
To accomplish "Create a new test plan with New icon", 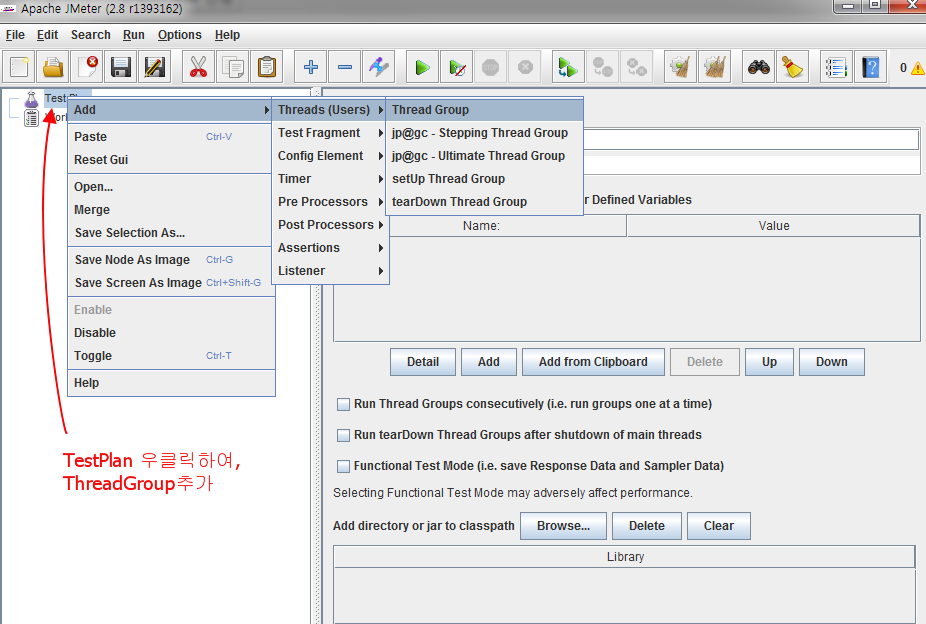I will (19, 67).
